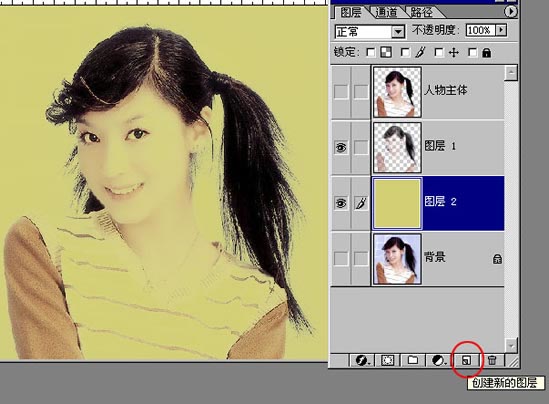
Task: Toggle link box for 人物主体 layer
Action: pyautogui.click(x=361, y=92)
